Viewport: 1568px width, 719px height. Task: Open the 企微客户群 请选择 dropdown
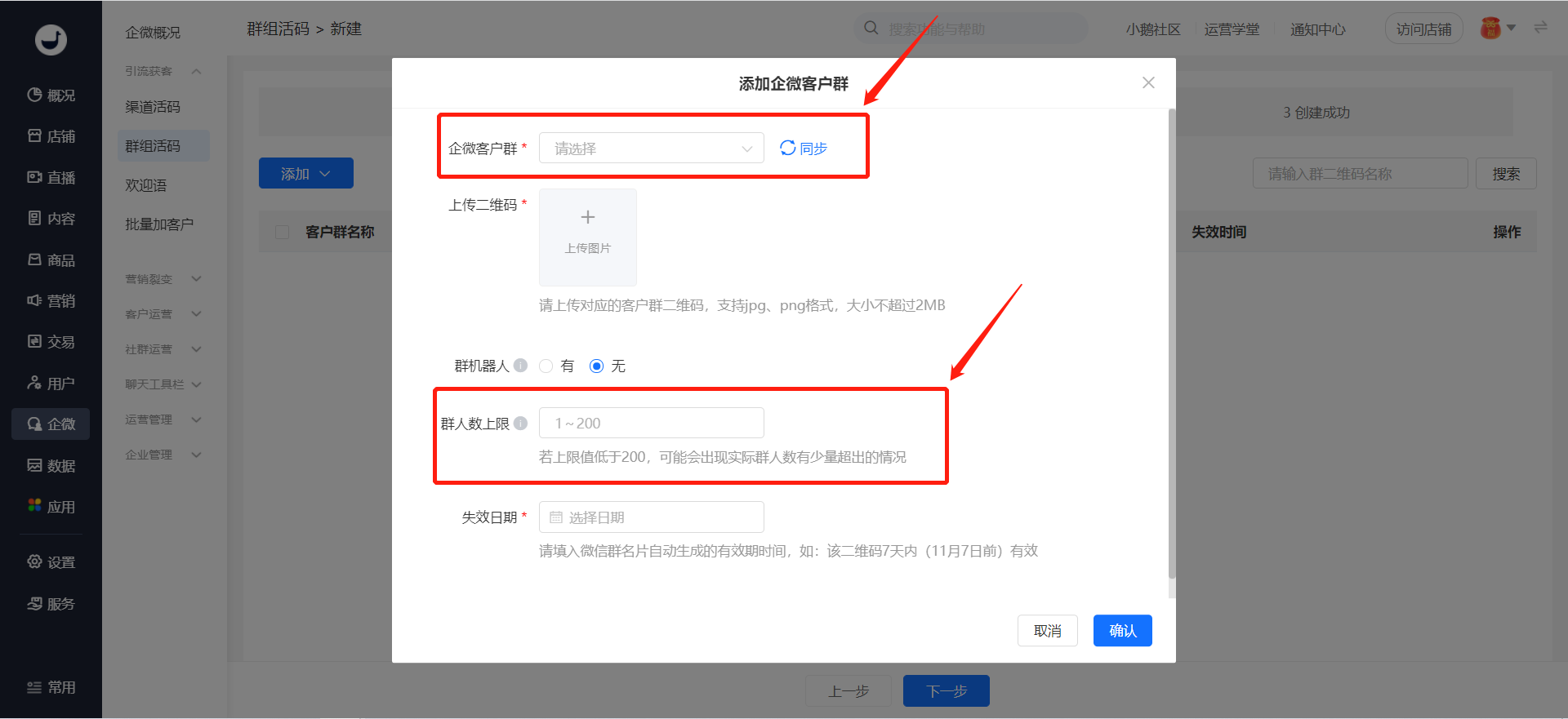point(652,148)
